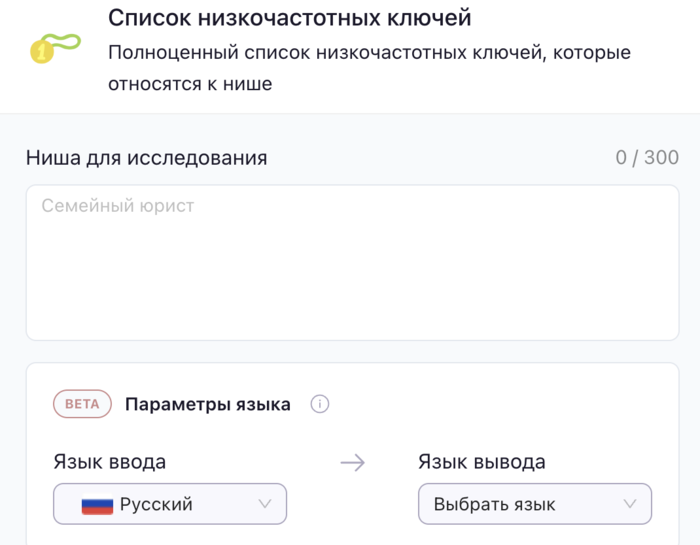Open the Русский input language dropdown
Viewport: 700px width, 545px height.
(x=170, y=504)
